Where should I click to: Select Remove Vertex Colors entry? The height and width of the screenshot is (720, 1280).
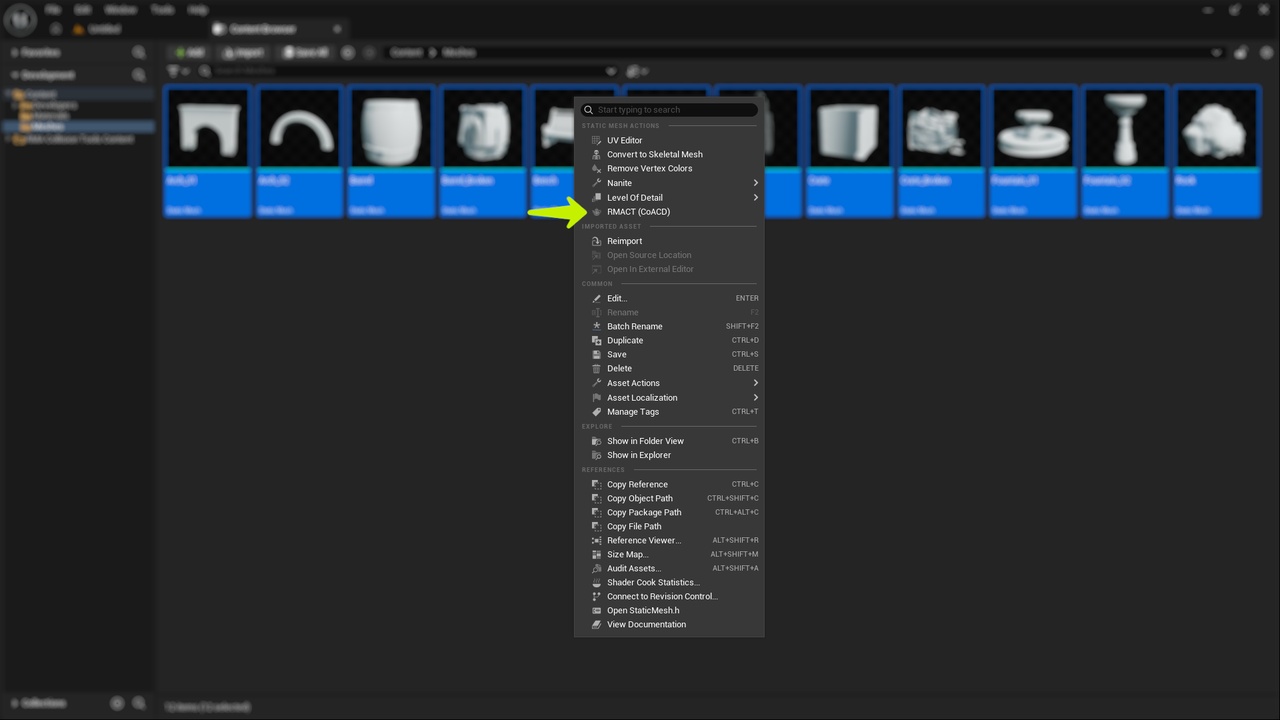pyautogui.click(x=669, y=168)
